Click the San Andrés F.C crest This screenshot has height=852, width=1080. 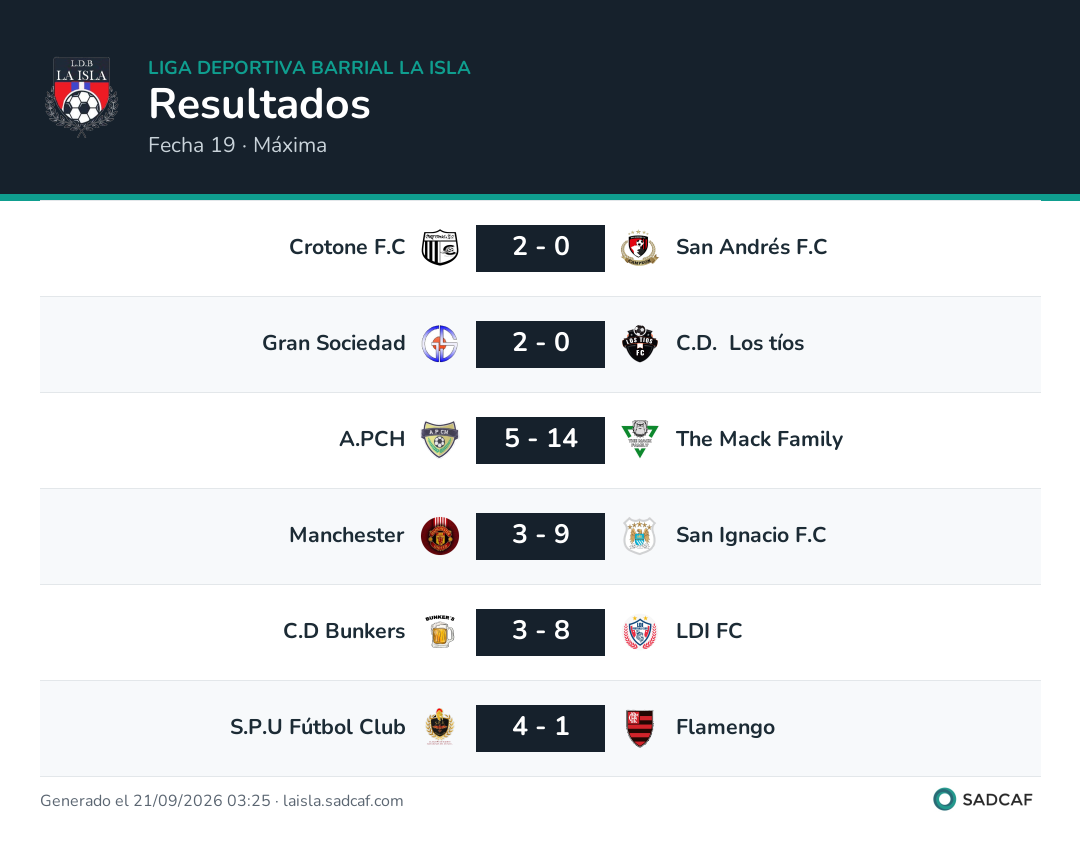coord(639,248)
